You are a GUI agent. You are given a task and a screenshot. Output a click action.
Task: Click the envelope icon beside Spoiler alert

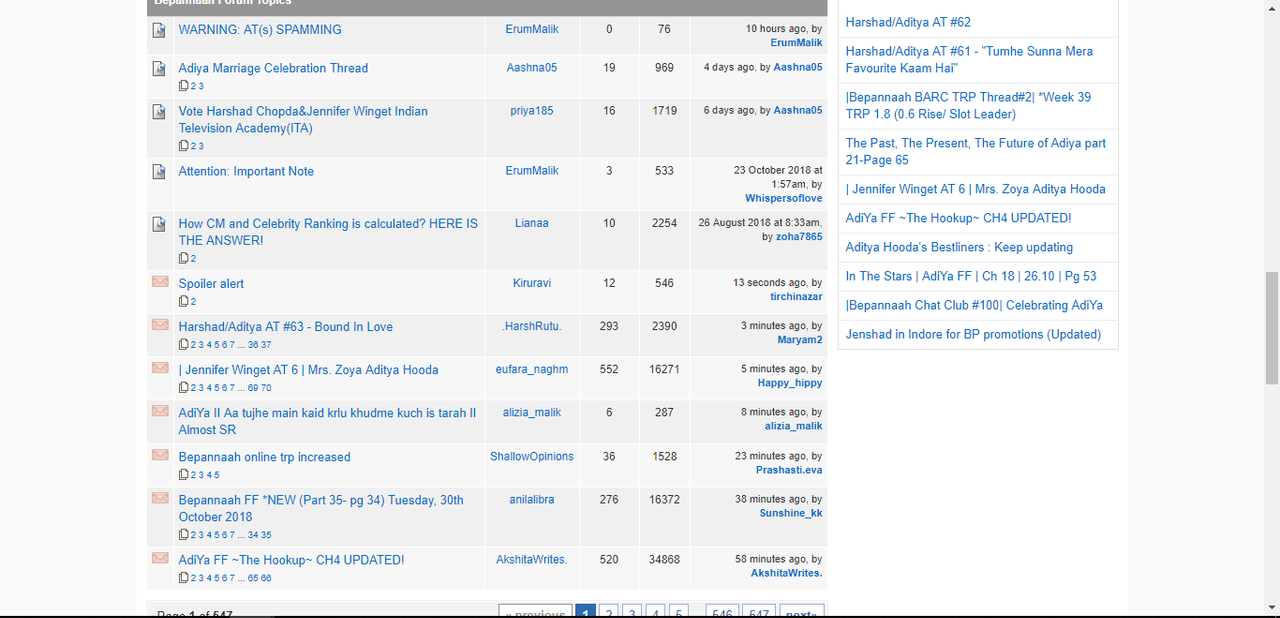point(160,282)
